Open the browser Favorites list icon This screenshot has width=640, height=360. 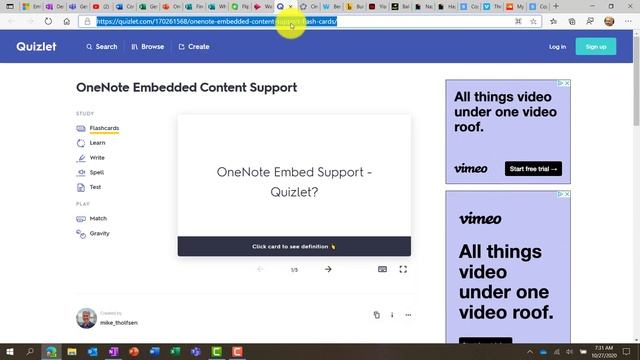[x=553, y=21]
